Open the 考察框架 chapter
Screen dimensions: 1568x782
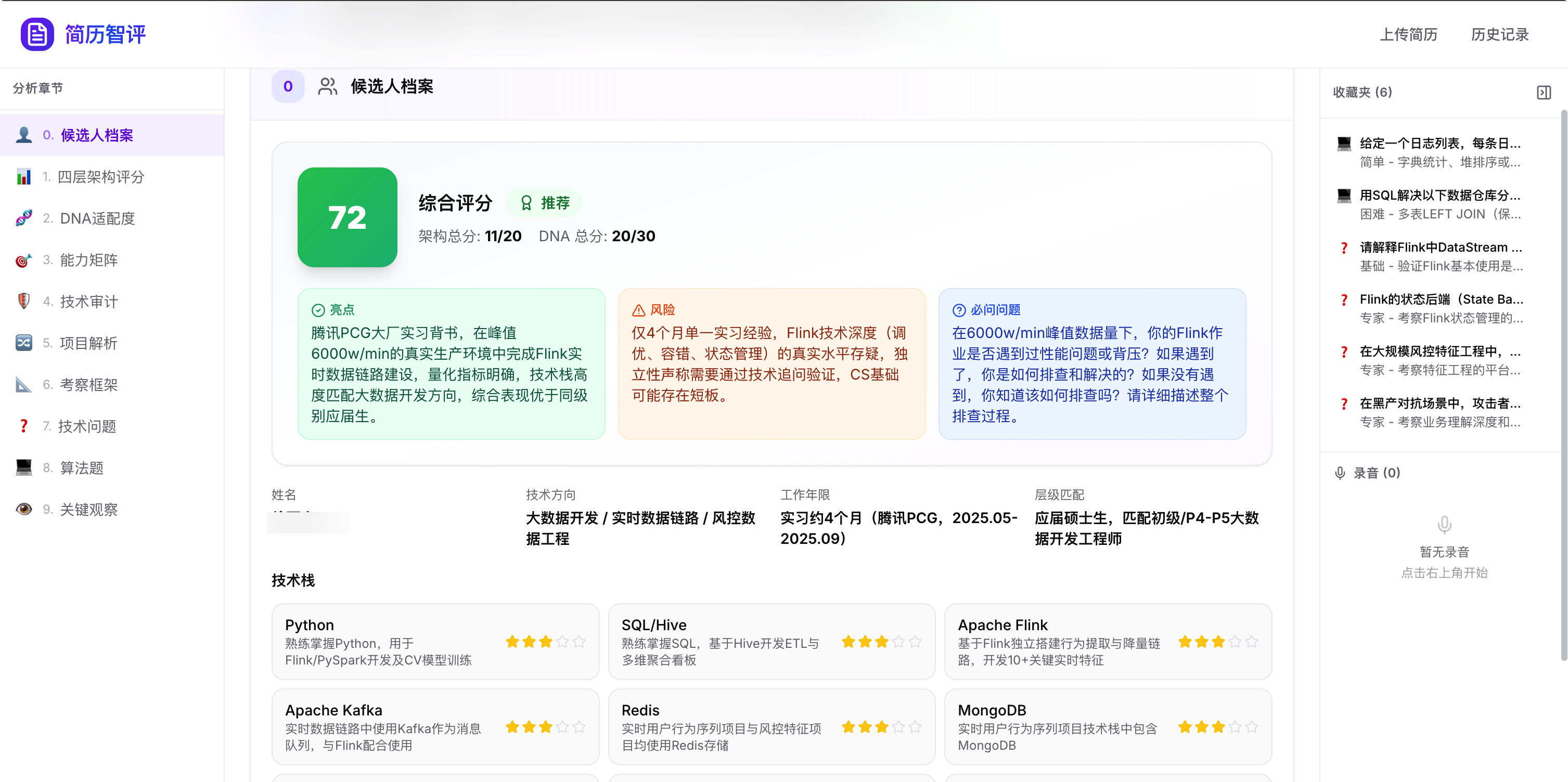tap(89, 385)
